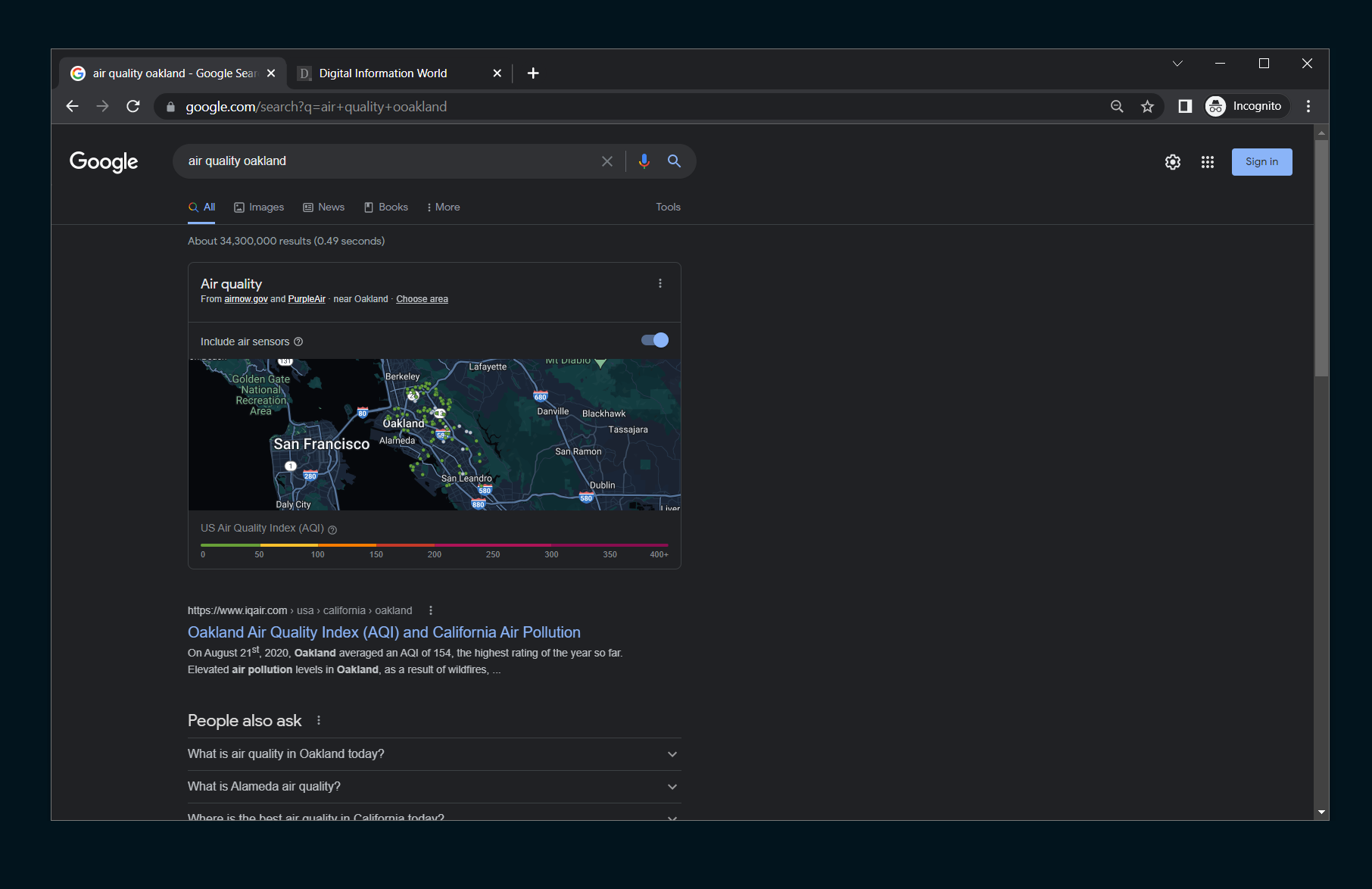Expand 'What is air quality in Oakland today?'
The height and width of the screenshot is (889, 1372).
[435, 754]
